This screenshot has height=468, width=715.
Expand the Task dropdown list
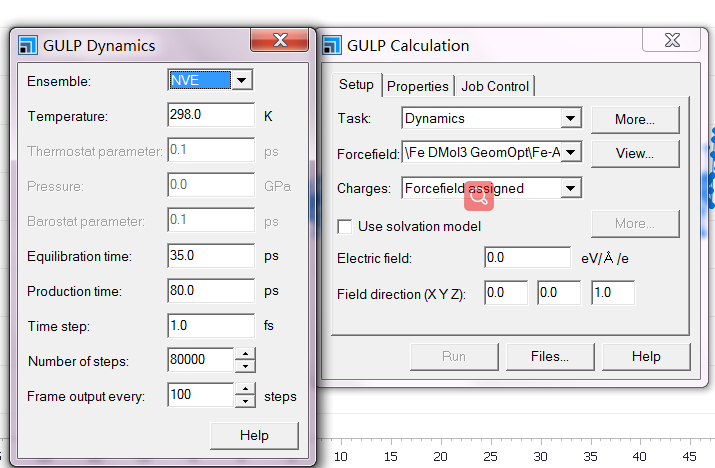[571, 119]
